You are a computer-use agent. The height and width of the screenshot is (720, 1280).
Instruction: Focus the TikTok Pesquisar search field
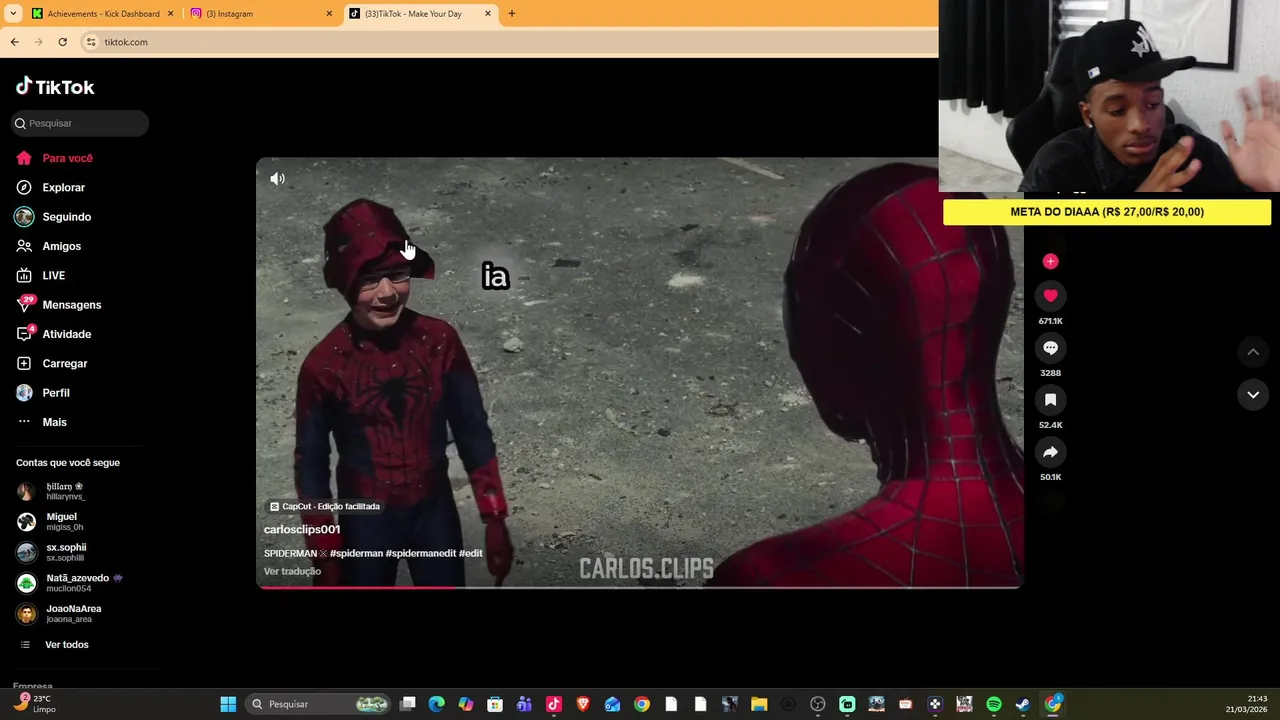coord(80,123)
